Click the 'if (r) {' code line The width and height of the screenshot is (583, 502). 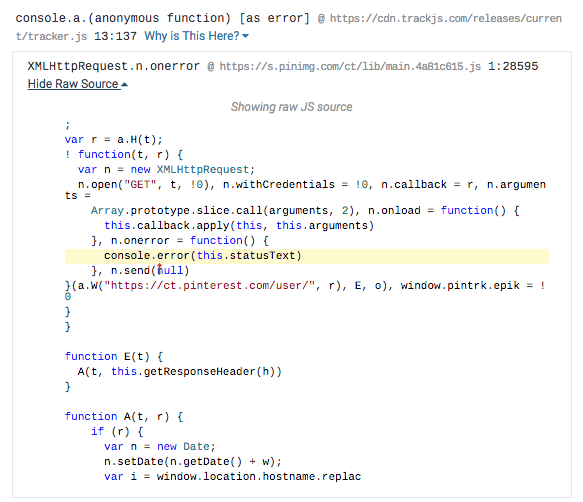coord(117,431)
